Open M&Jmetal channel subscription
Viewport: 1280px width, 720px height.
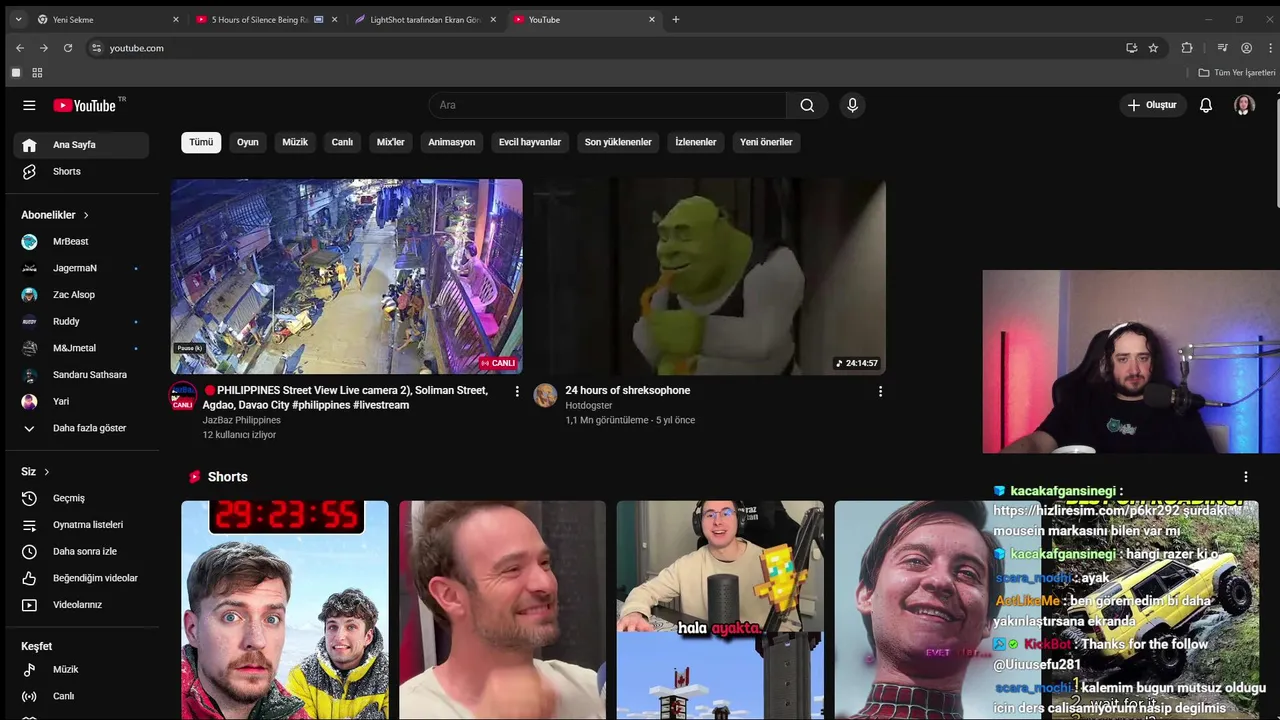[x=81, y=348]
